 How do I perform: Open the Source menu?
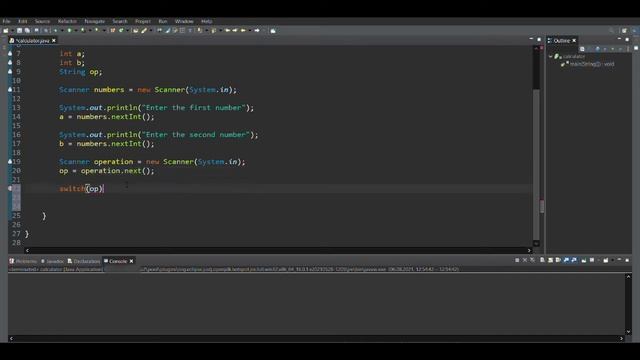(42, 21)
